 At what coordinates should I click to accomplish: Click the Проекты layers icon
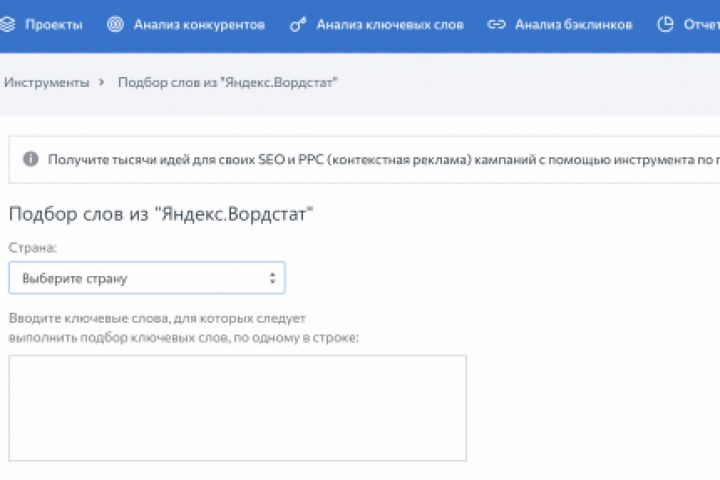click(x=7, y=24)
